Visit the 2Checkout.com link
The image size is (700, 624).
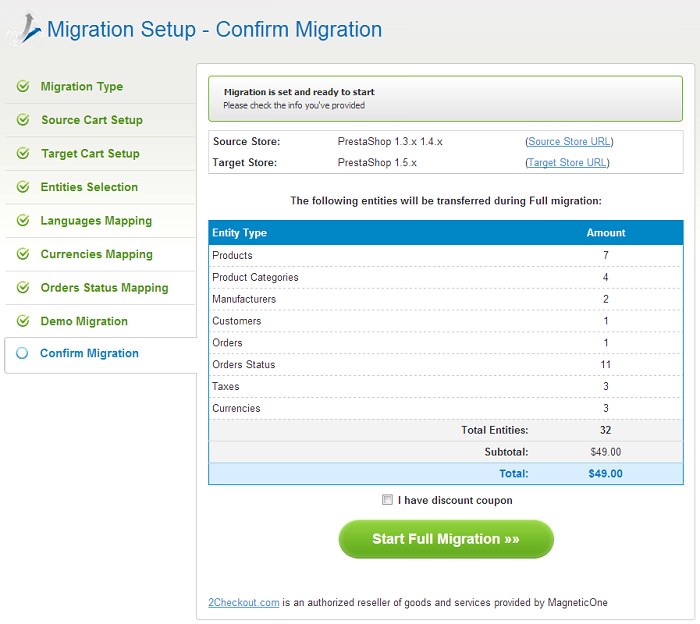(244, 602)
